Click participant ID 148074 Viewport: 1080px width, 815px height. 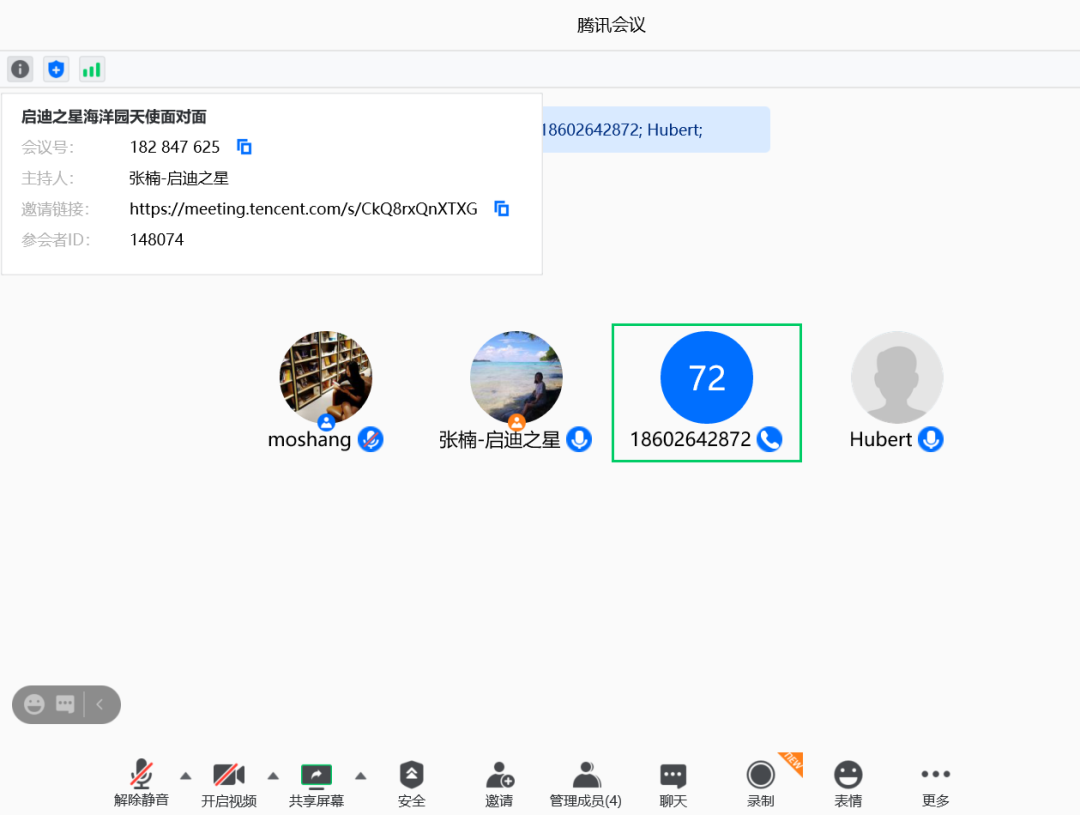(x=156, y=240)
